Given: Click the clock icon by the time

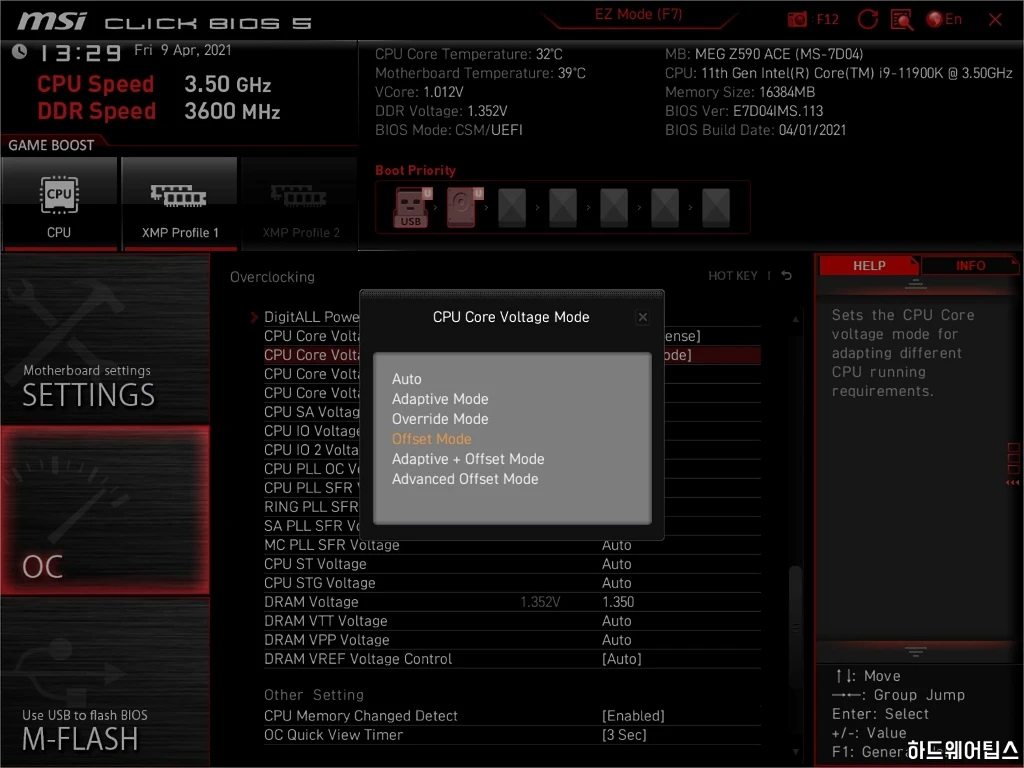Looking at the screenshot, I should tap(20, 51).
